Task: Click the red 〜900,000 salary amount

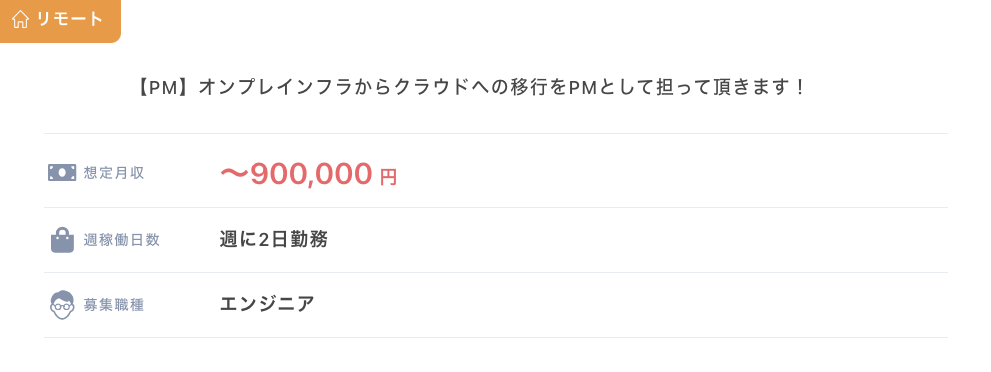Action: coord(295,174)
